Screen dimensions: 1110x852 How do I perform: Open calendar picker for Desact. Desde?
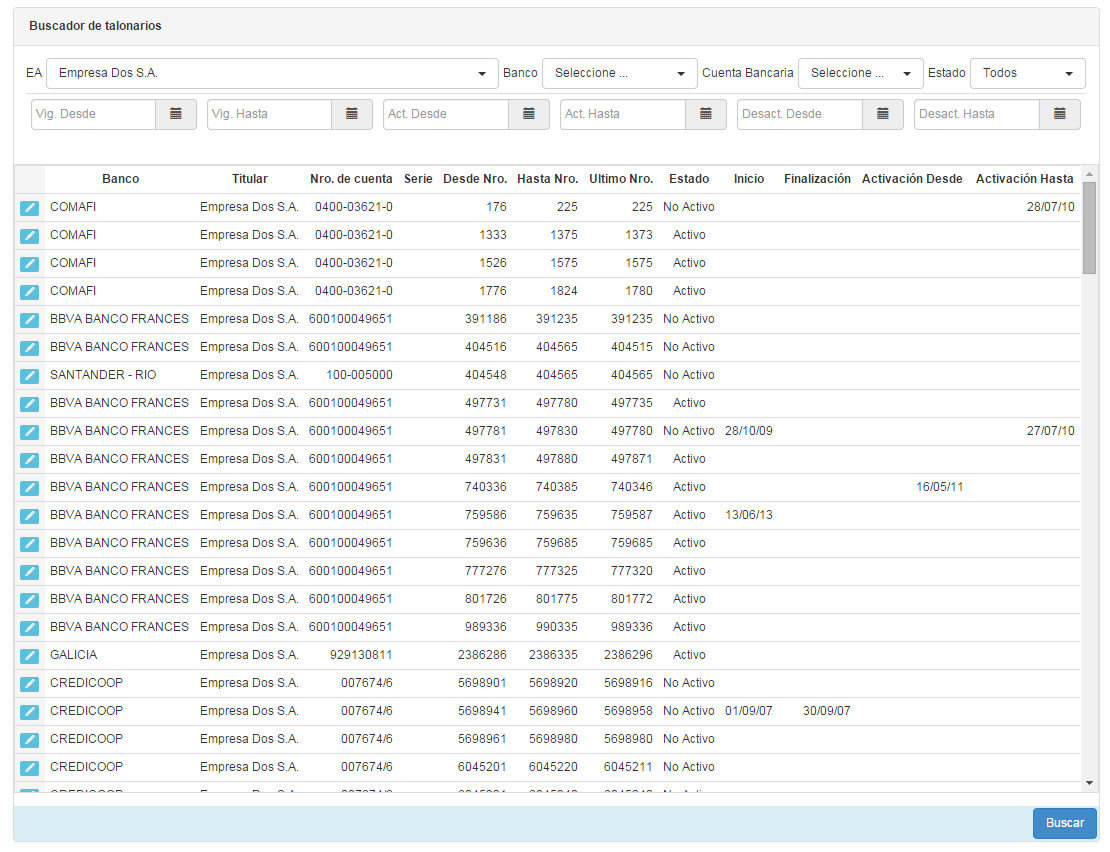pos(883,114)
